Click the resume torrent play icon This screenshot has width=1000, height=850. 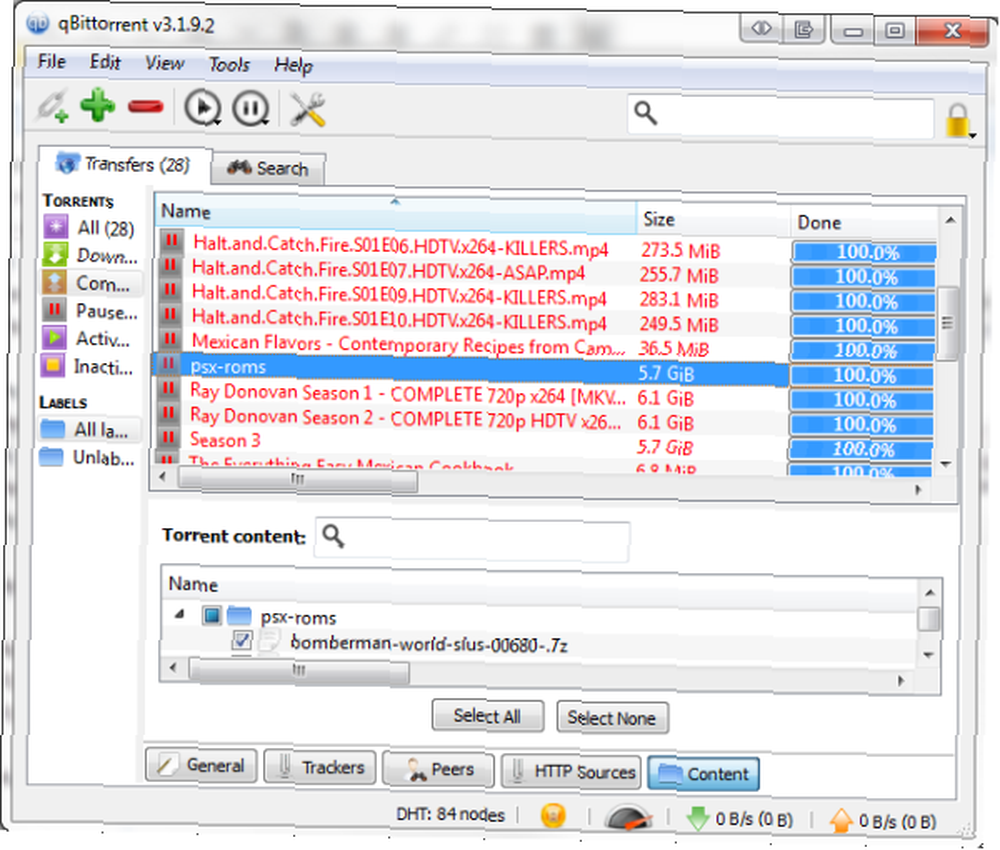pos(203,108)
